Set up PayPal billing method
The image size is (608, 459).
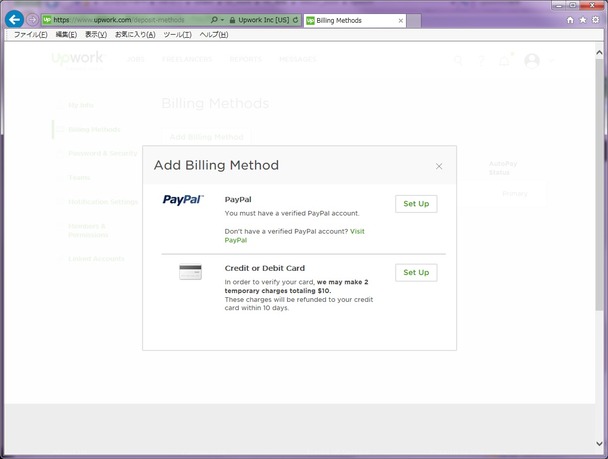416,204
